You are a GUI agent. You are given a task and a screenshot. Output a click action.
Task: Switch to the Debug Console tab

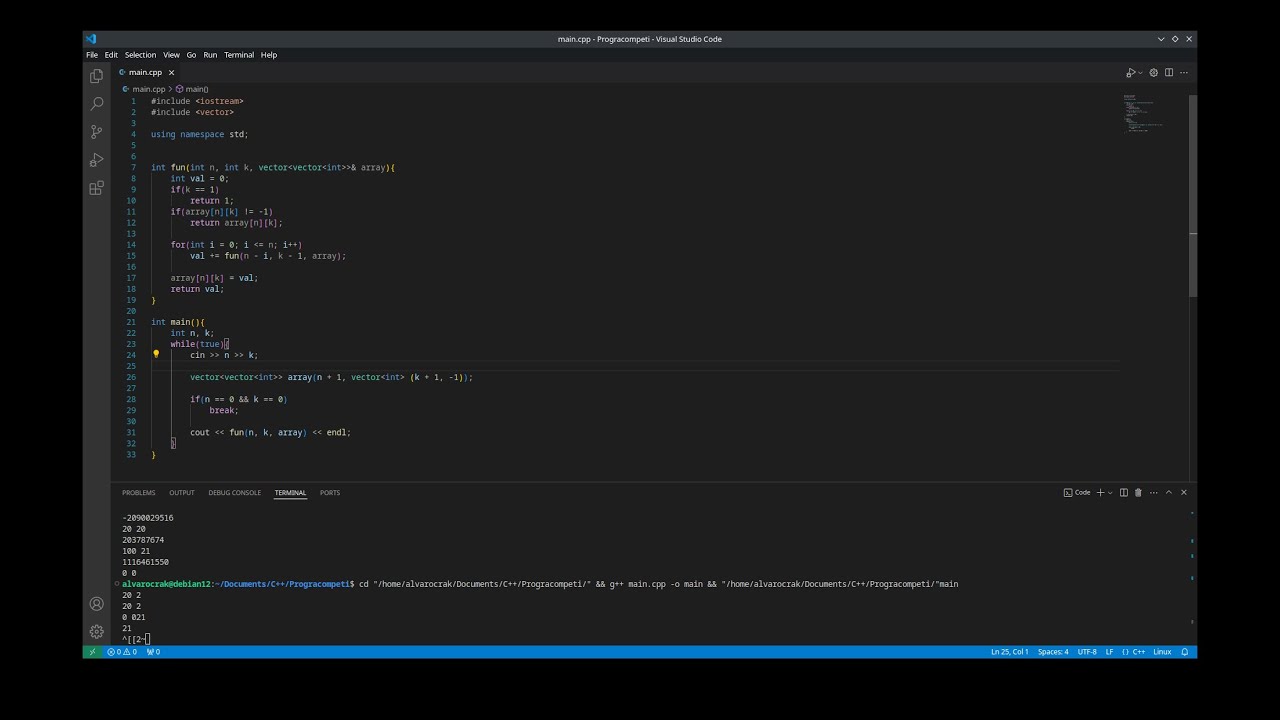pyautogui.click(x=235, y=492)
